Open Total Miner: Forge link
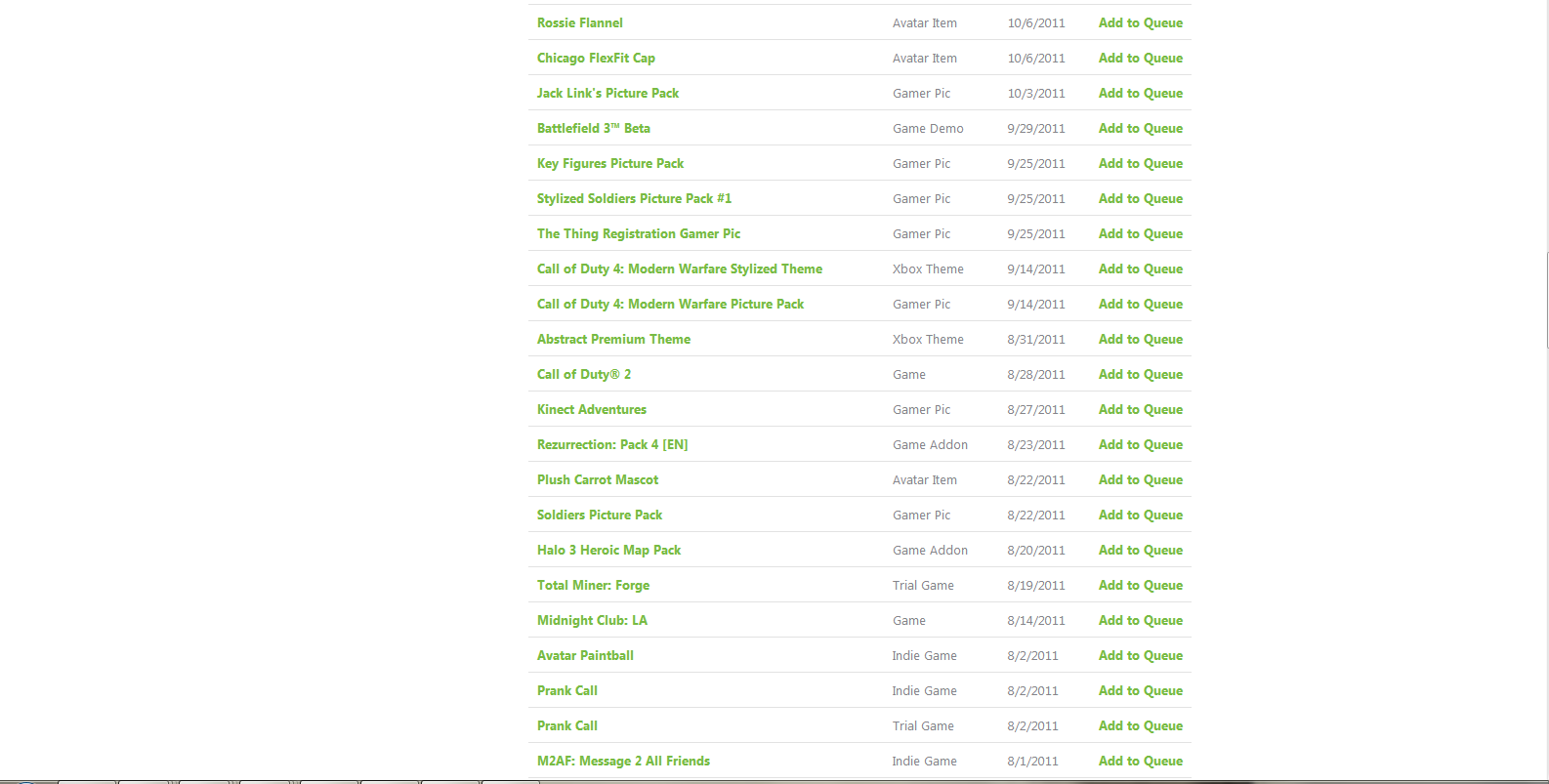Image resolution: width=1549 pixels, height=784 pixels. tap(593, 585)
